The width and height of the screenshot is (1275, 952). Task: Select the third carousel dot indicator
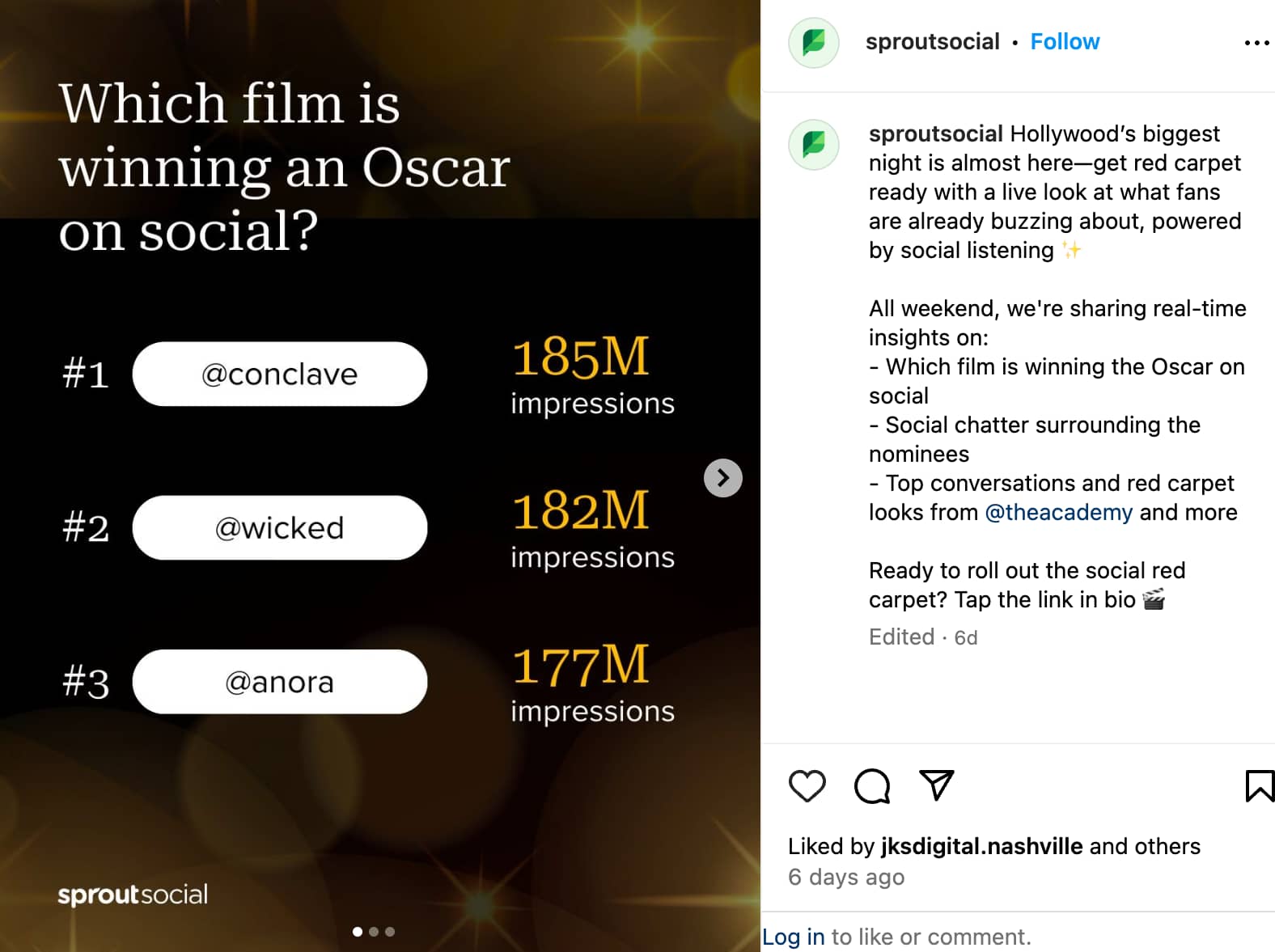[390, 932]
